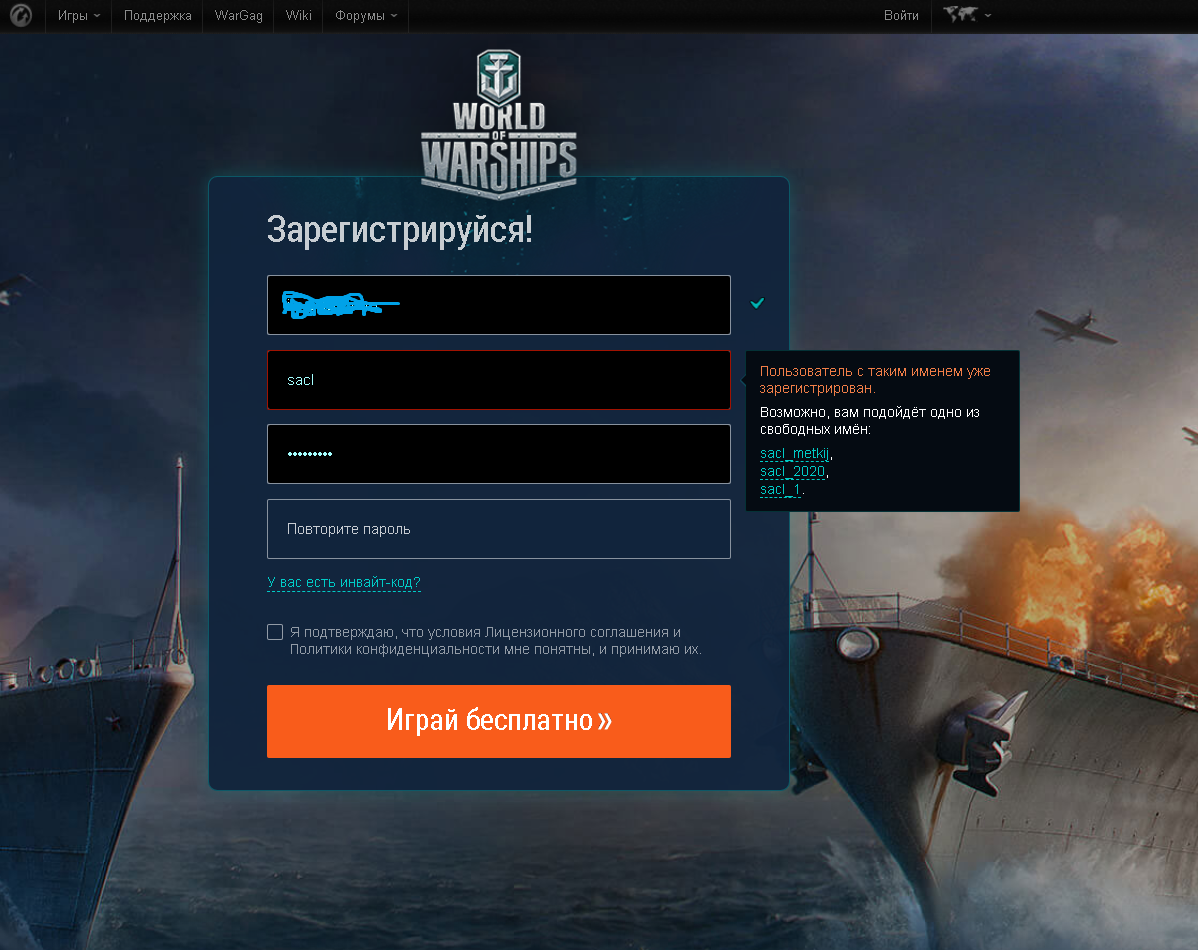Click the Войти sign-in link
1198x950 pixels.
click(x=901, y=15)
